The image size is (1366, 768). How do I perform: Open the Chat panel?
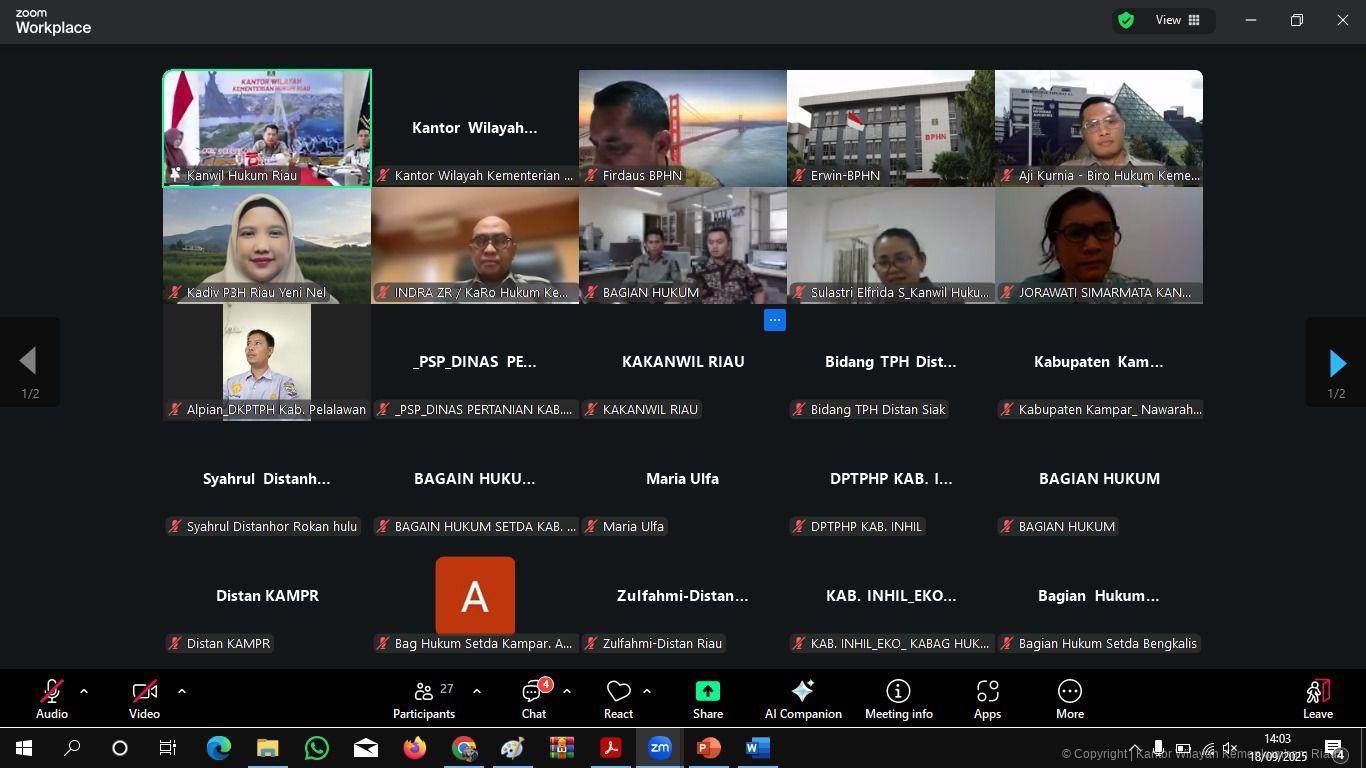point(534,699)
